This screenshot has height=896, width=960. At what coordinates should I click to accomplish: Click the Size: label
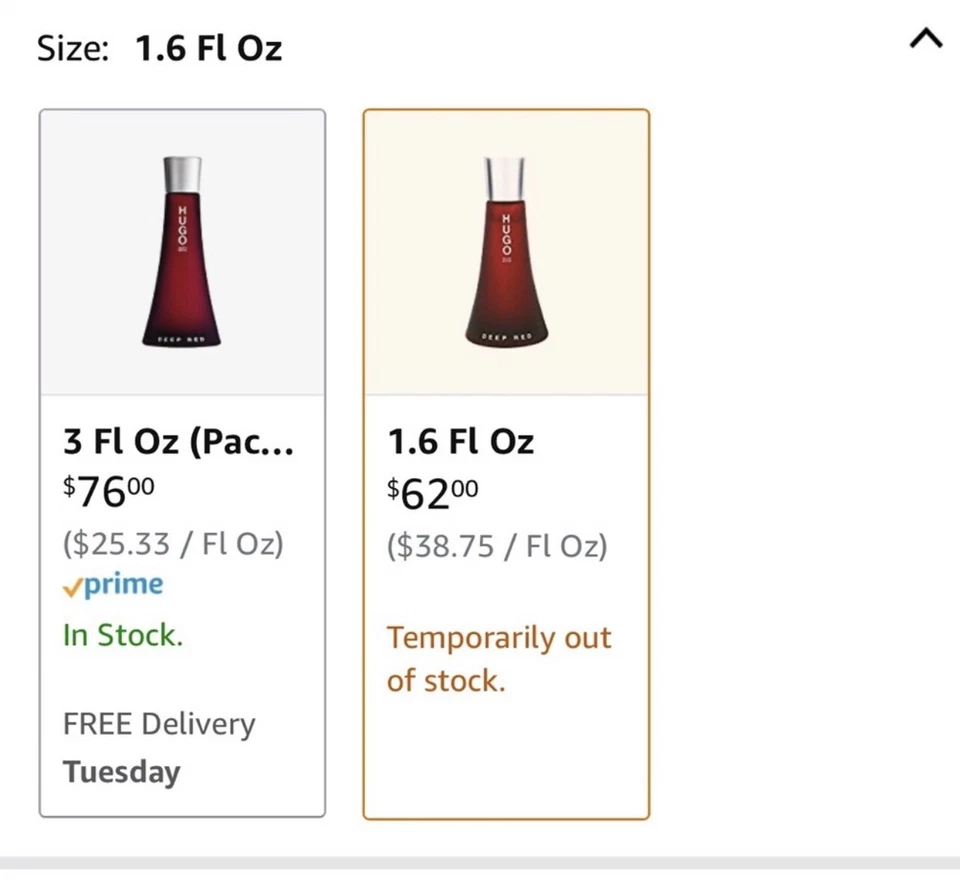73,48
